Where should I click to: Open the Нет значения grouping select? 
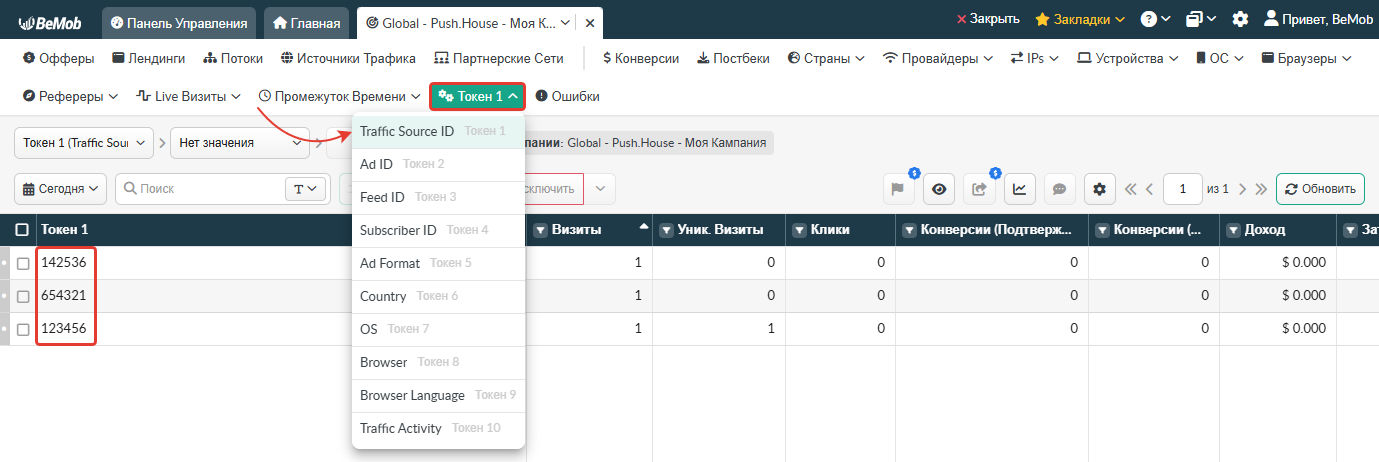240,143
